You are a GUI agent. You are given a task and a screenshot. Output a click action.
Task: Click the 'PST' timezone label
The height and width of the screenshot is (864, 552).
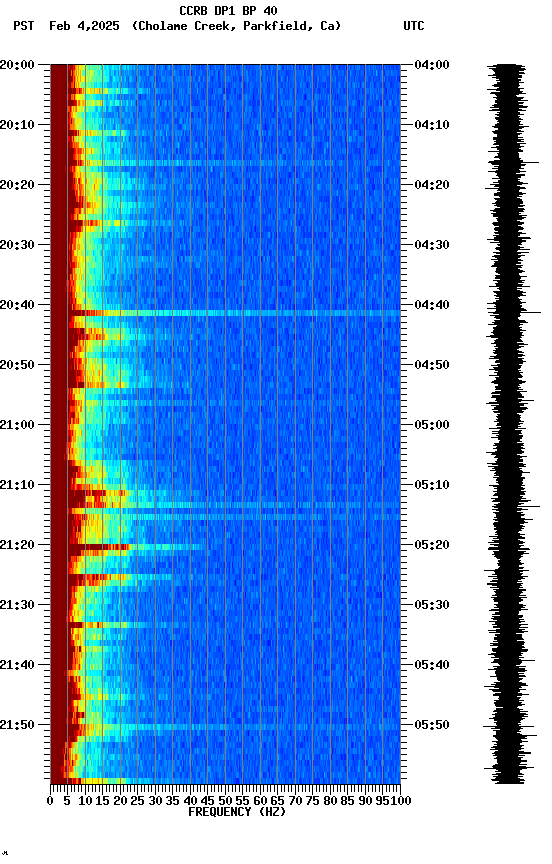tap(24, 26)
